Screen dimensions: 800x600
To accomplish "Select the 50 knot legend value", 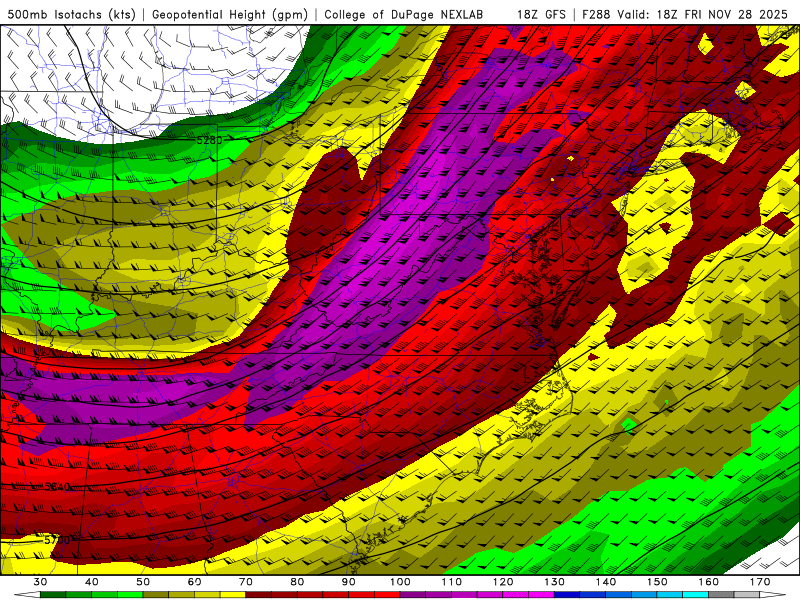I will pyautogui.click(x=143, y=582).
